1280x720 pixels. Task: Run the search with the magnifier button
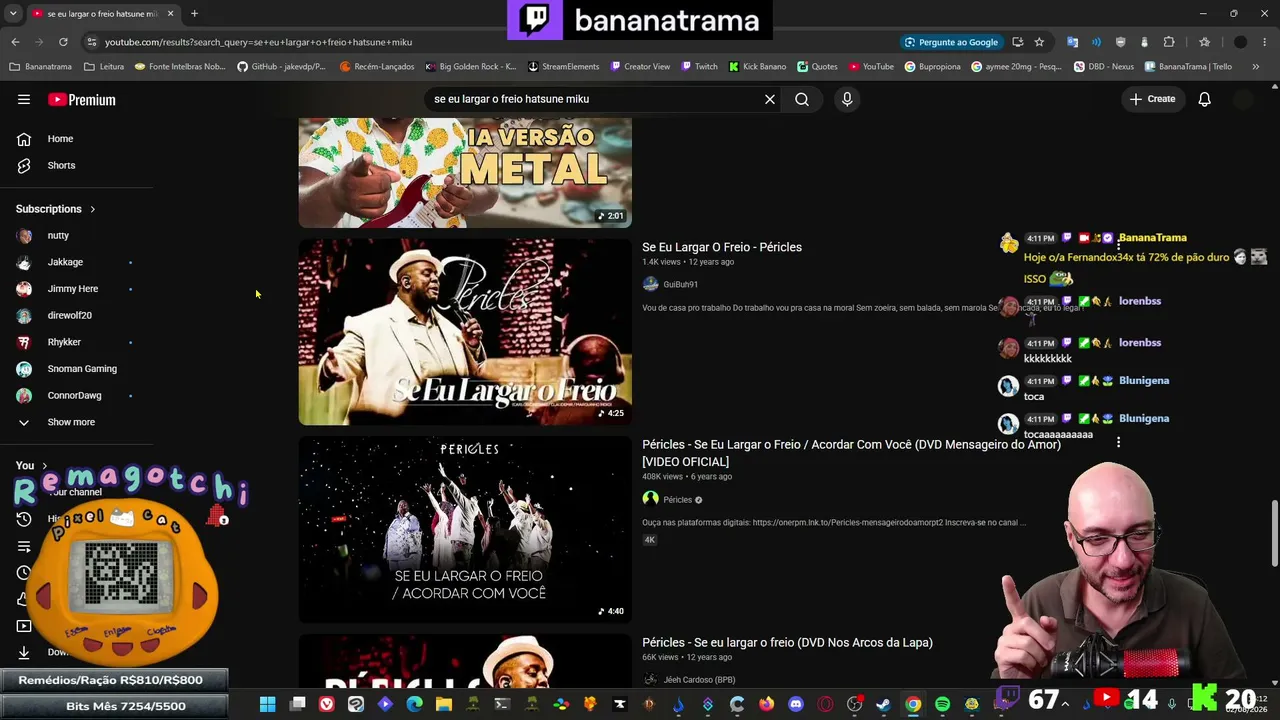click(x=802, y=99)
